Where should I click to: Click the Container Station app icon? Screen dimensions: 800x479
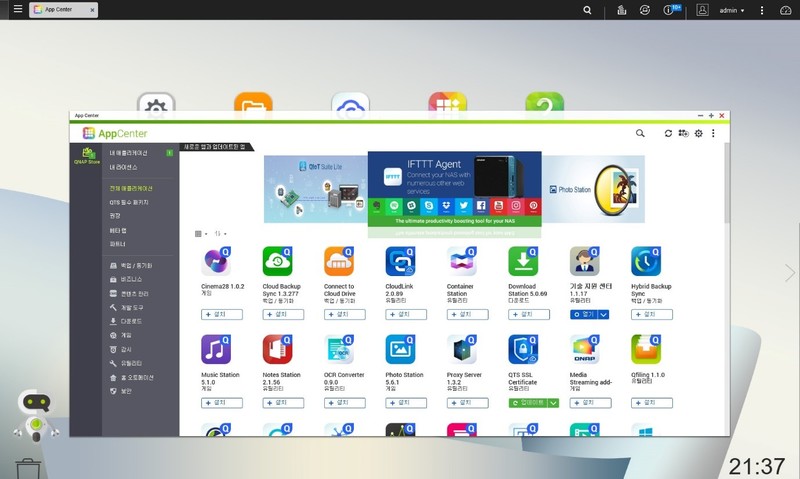(x=462, y=261)
